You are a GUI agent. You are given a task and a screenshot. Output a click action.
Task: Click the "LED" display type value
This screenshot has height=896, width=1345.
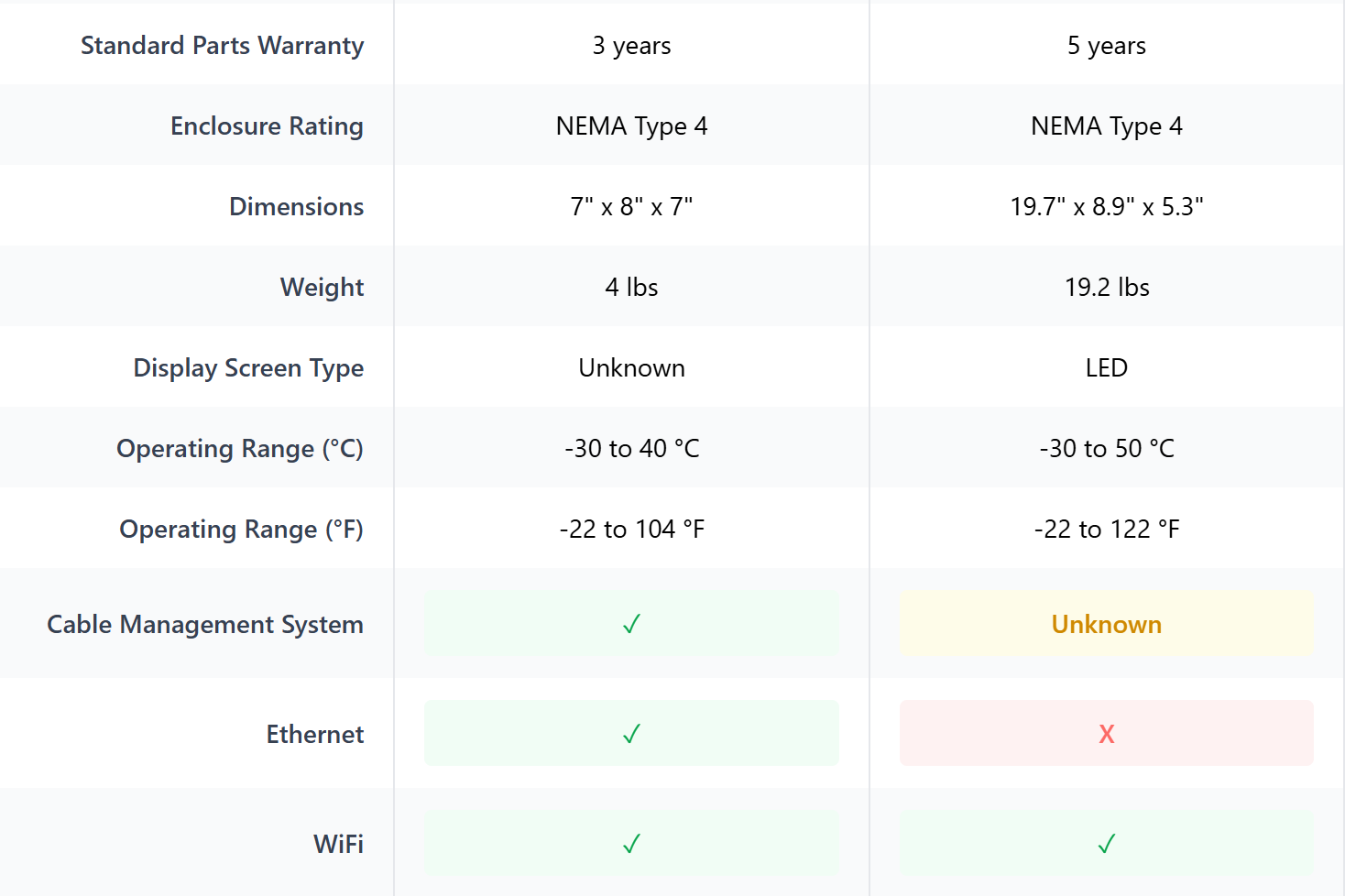pos(1106,368)
